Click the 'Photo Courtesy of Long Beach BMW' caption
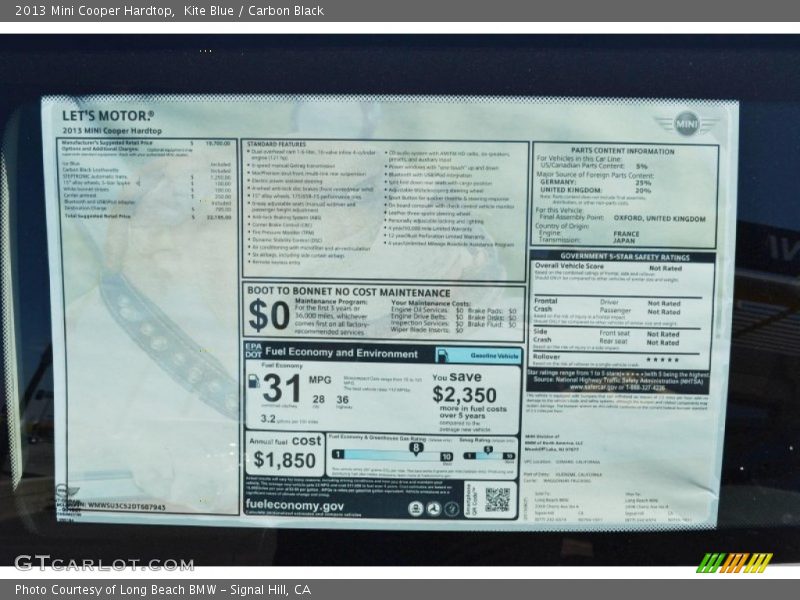 click(x=163, y=590)
